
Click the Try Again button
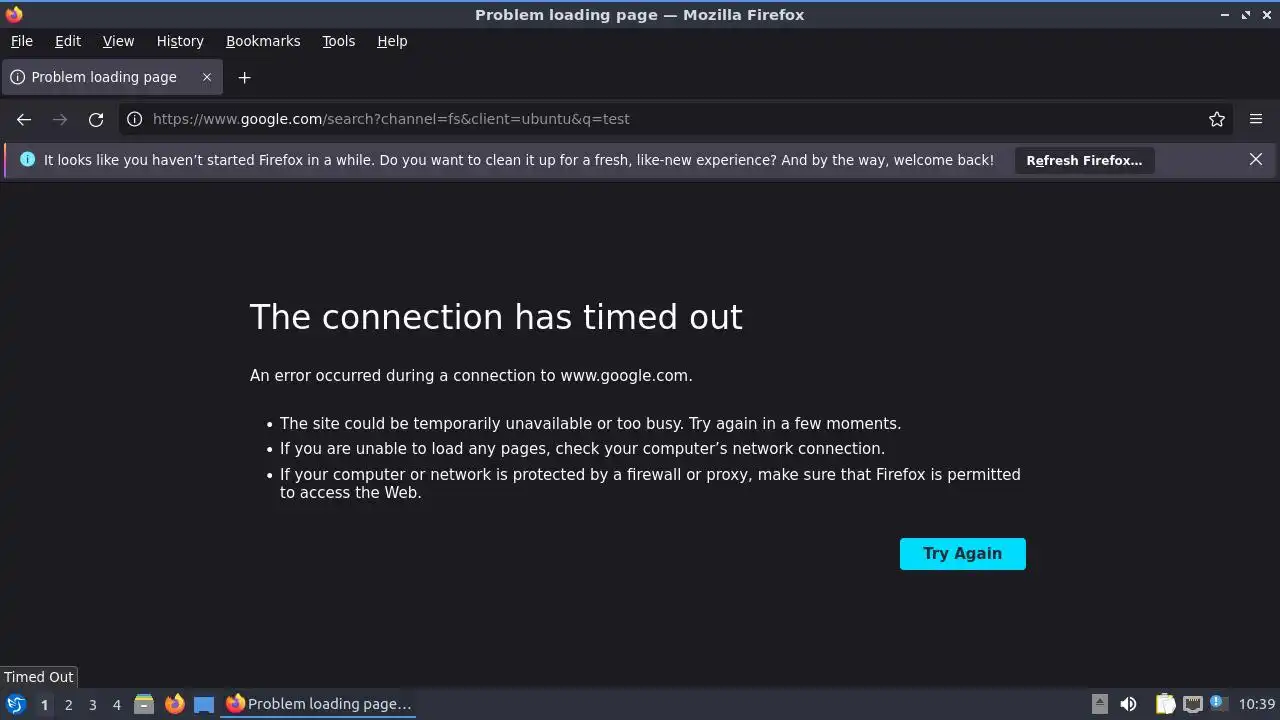[x=962, y=554]
